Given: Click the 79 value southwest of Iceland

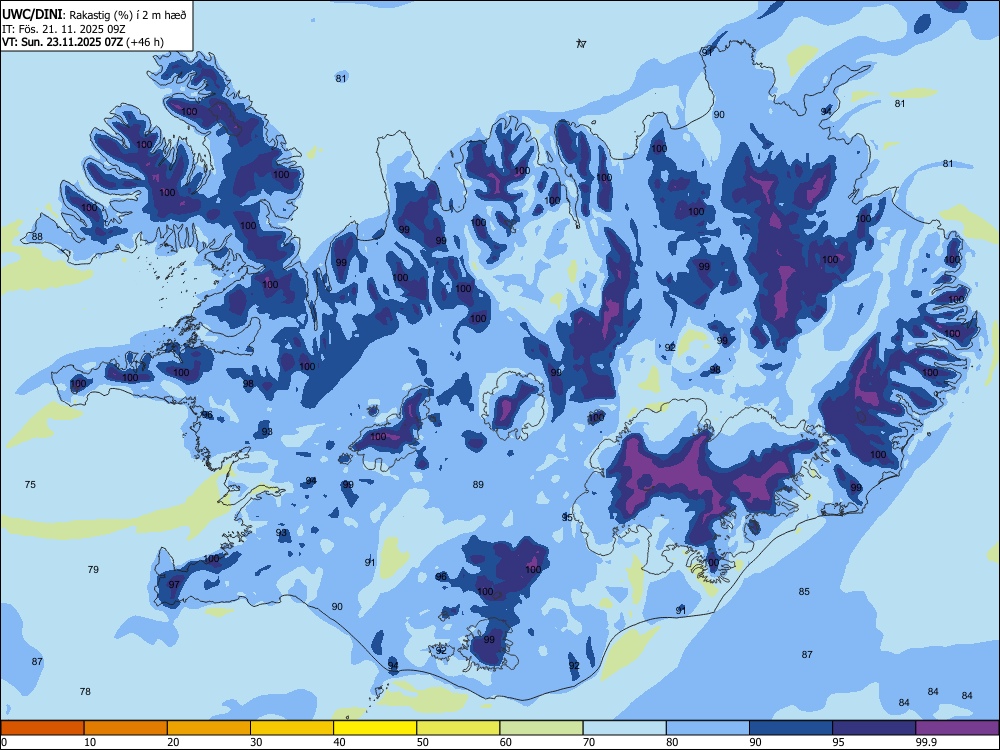Looking at the screenshot, I should coord(93,570).
